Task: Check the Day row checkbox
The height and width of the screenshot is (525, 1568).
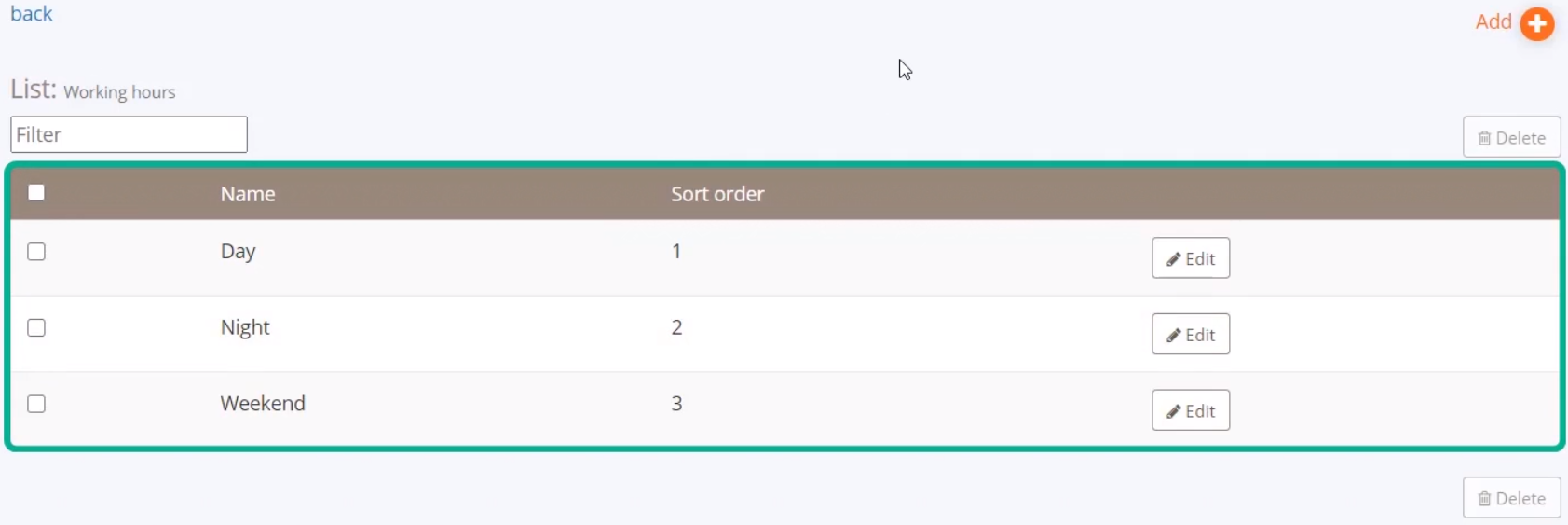Action: 36,252
